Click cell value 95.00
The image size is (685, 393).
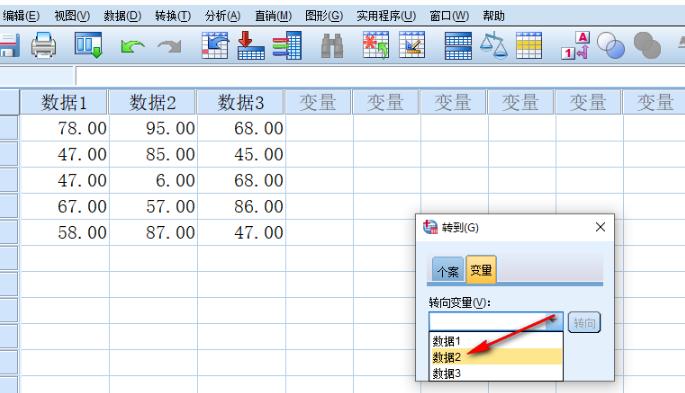pyautogui.click(x=153, y=128)
